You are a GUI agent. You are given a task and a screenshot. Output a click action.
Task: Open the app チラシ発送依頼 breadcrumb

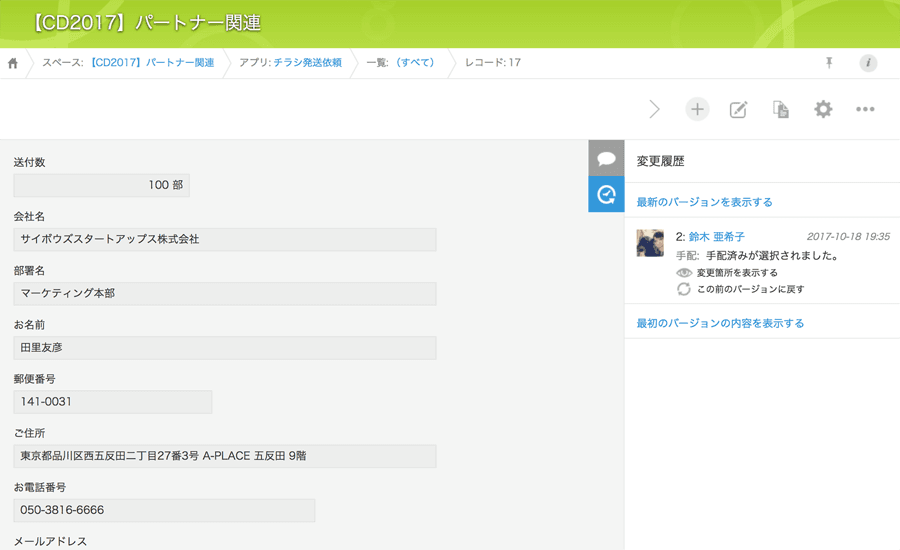tap(307, 63)
